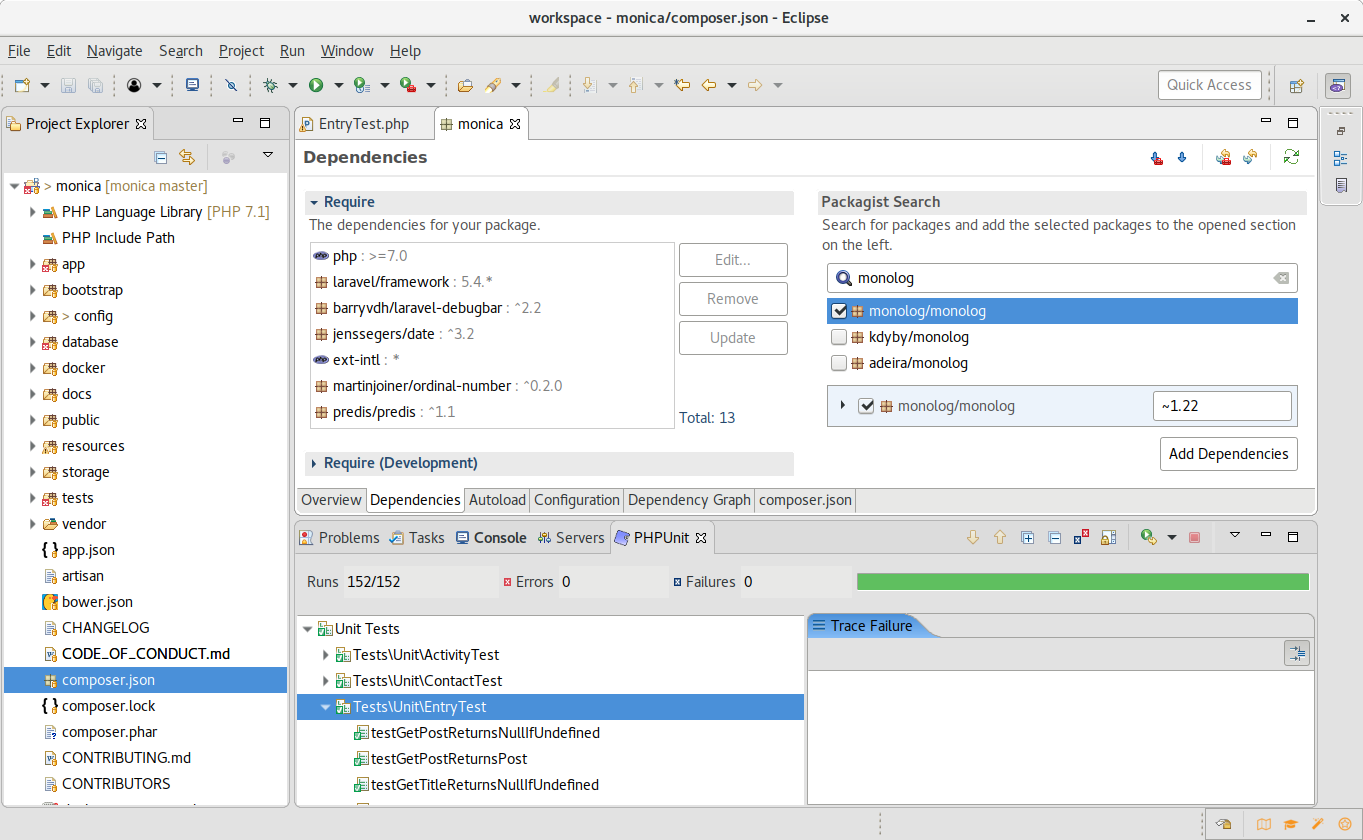Image resolution: width=1363 pixels, height=840 pixels.
Task: Toggle Filter Stack Trace icon in Trace Failure
Action: pos(1297,654)
